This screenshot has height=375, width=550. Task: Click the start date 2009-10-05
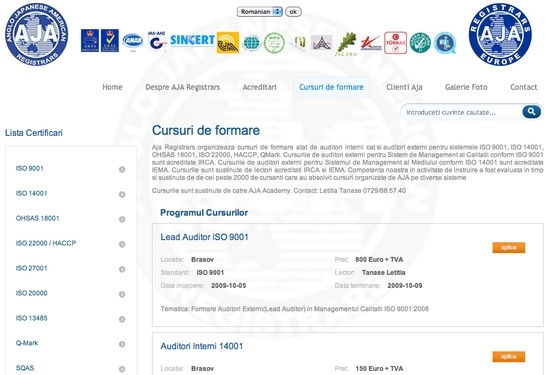228,286
